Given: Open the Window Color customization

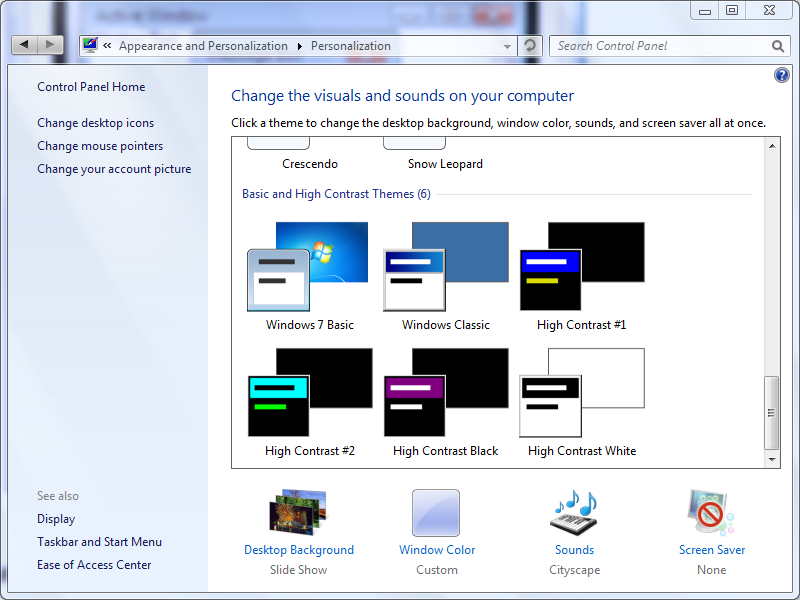Looking at the screenshot, I should point(436,549).
